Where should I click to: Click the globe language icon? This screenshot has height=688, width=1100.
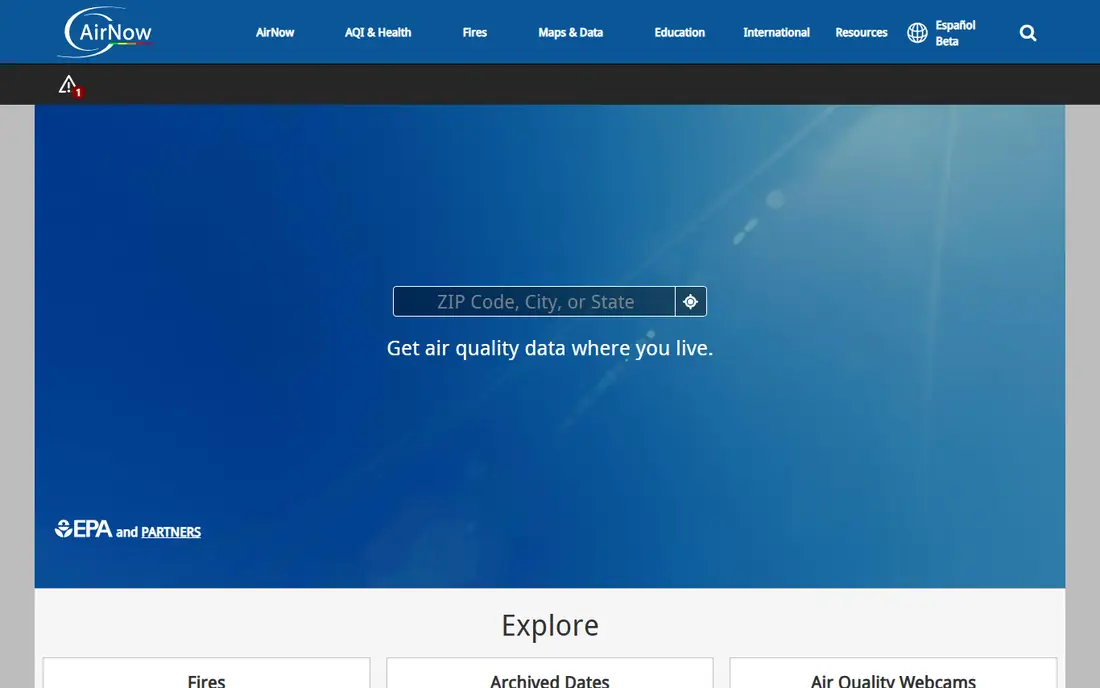(x=917, y=33)
